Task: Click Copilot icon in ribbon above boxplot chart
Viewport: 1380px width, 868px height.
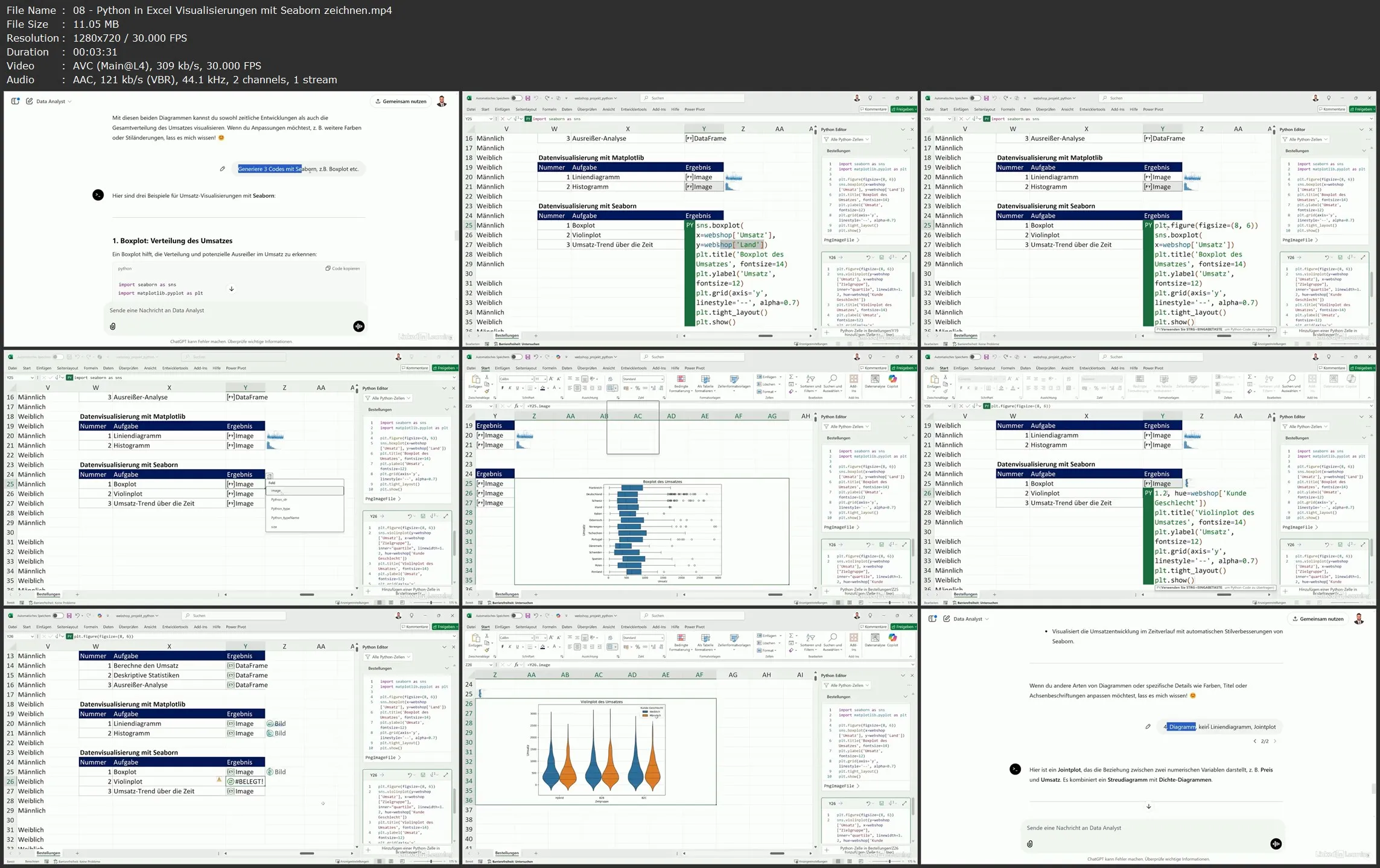Action: (x=892, y=379)
